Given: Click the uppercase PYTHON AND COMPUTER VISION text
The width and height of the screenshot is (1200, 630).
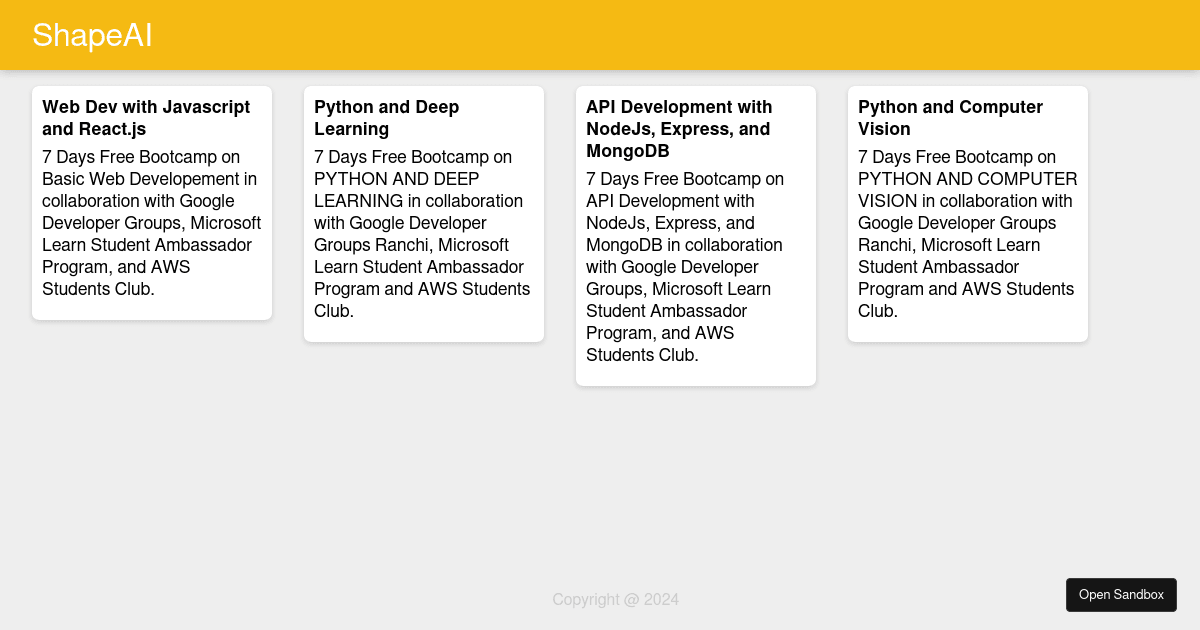Looking at the screenshot, I should (967, 190).
